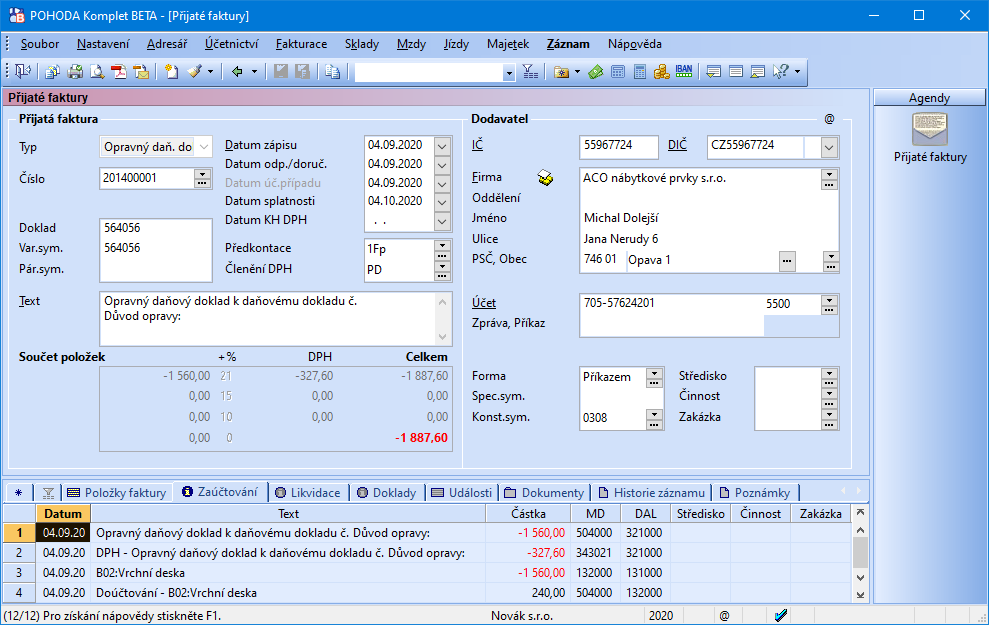Open the Fakturace menu

point(301,44)
